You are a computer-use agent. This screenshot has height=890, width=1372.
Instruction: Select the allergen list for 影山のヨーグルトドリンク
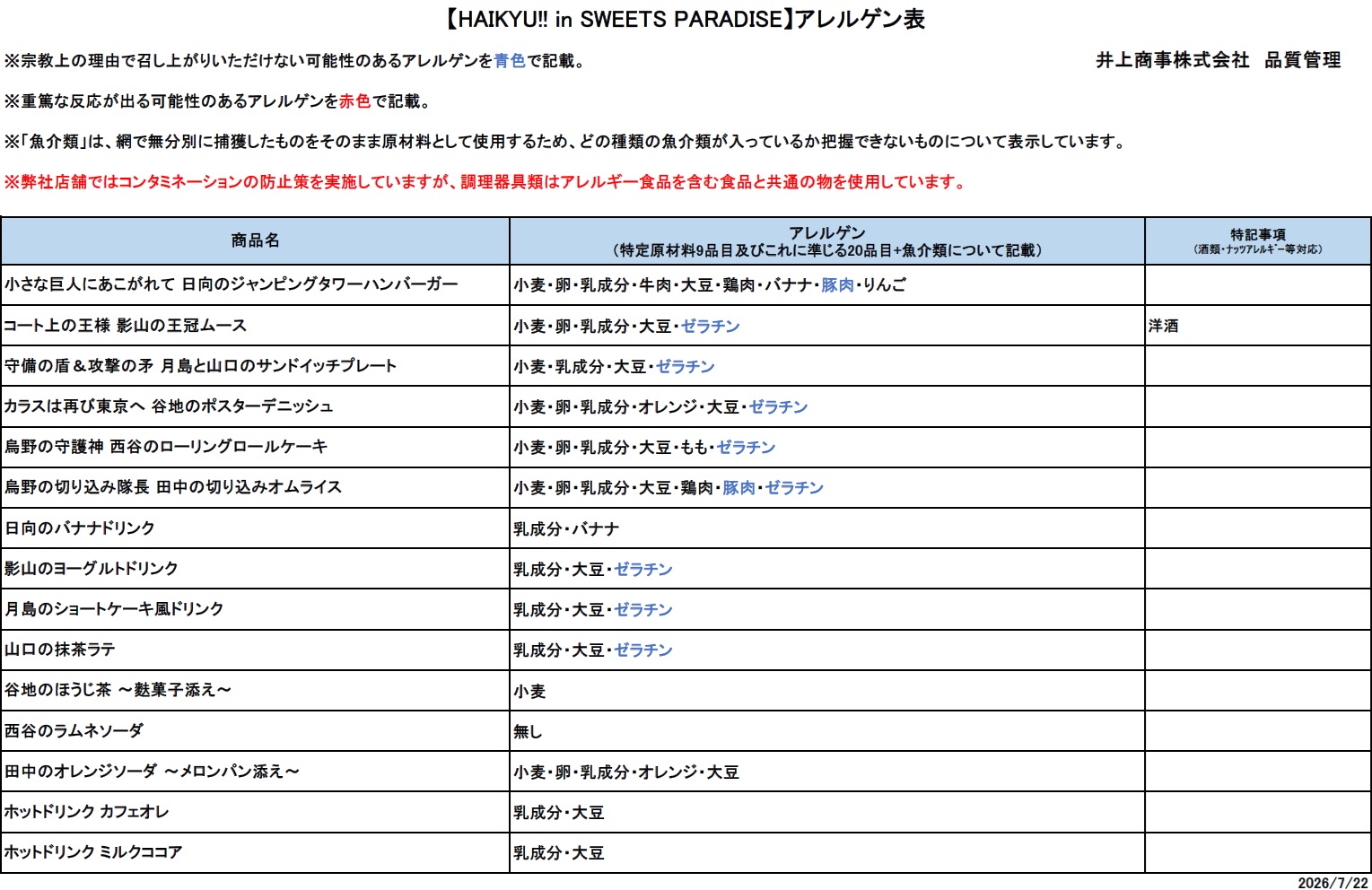(x=593, y=569)
